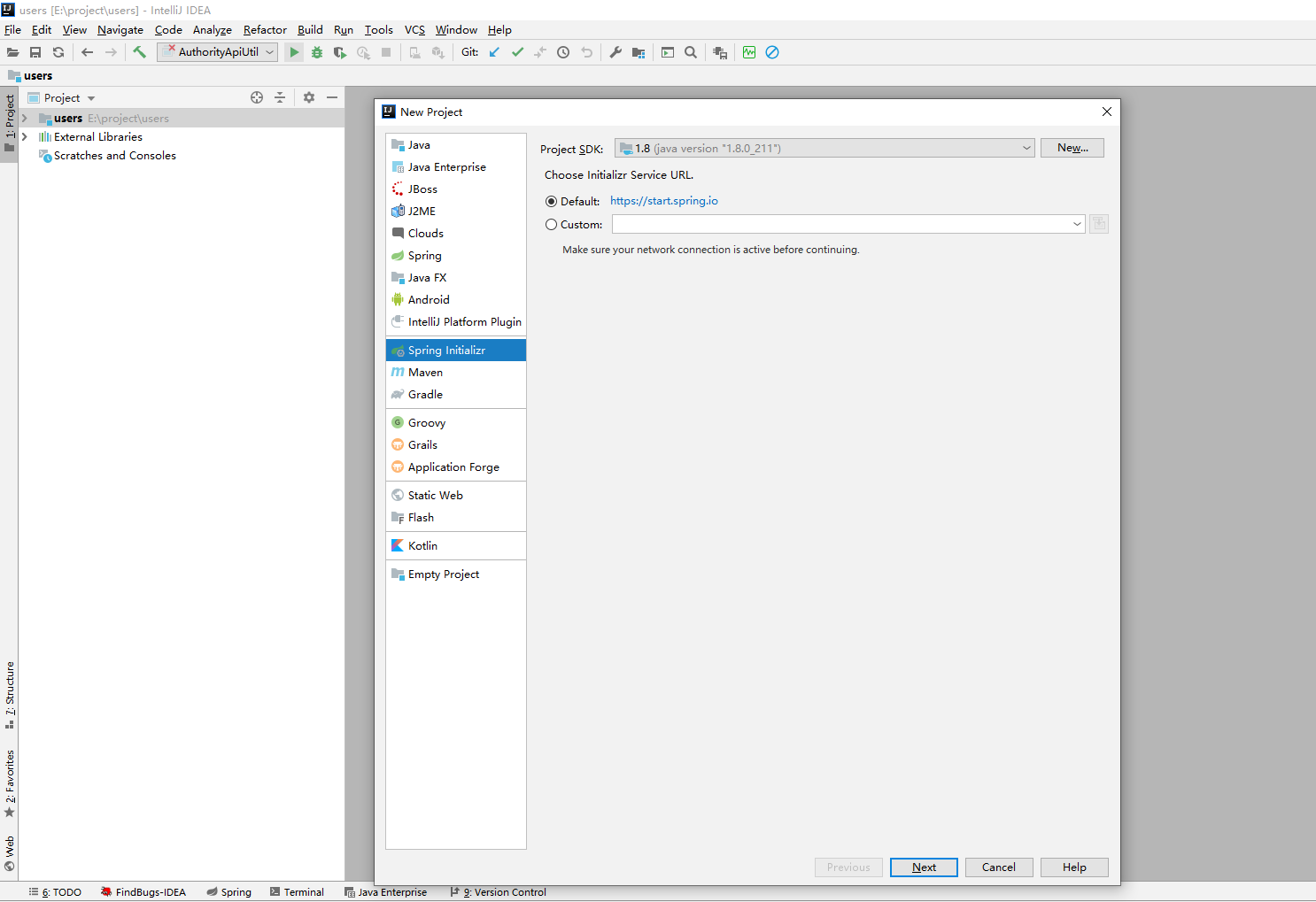The height and width of the screenshot is (902, 1316).
Task: Click the Git commit checkmark icon
Action: [x=517, y=52]
